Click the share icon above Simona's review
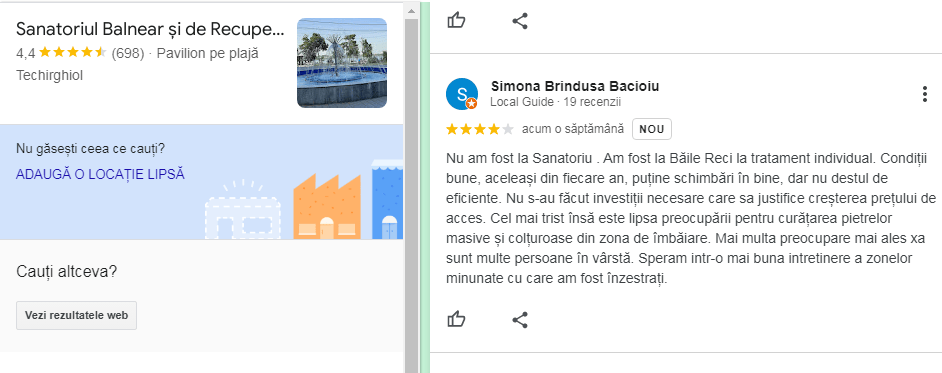 click(520, 21)
